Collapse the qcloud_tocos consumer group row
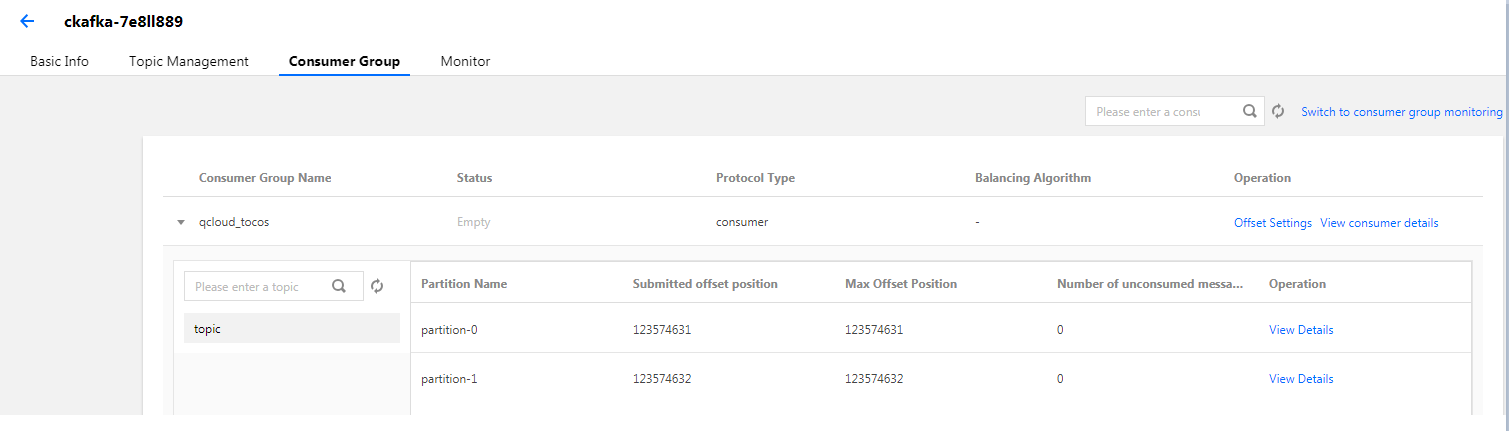This screenshot has width=1509, height=431. click(x=181, y=223)
